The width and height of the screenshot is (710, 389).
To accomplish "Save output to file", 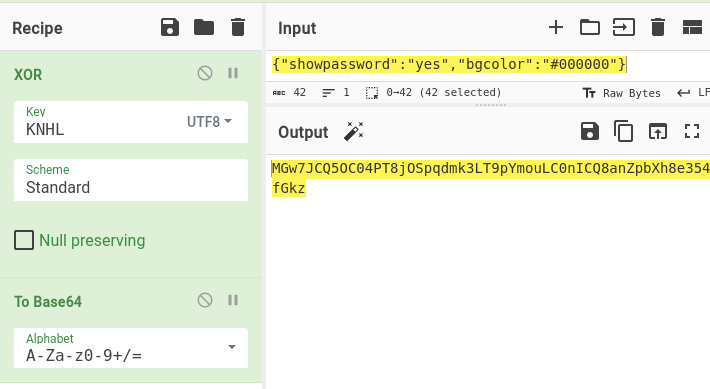I will click(x=590, y=131).
